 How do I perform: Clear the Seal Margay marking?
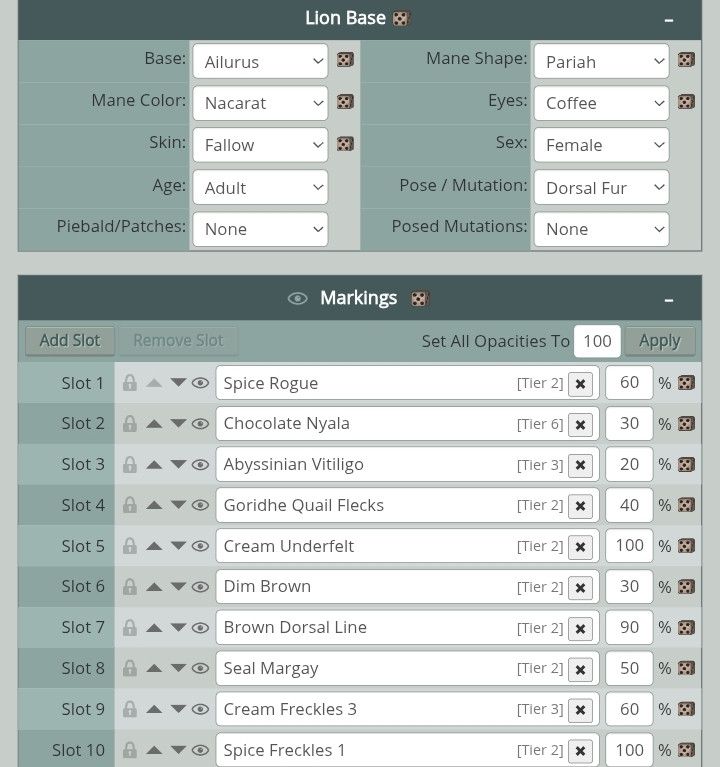[x=580, y=669]
